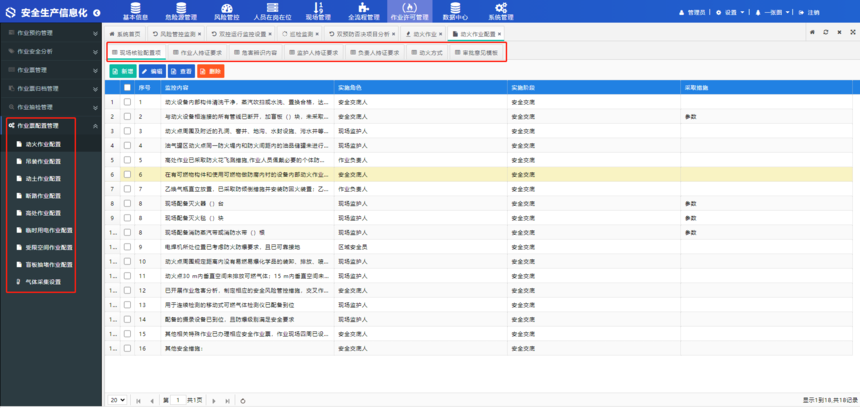This screenshot has width=860, height=408.
Task: Check the checkbox for row 1
Action: 127,101
